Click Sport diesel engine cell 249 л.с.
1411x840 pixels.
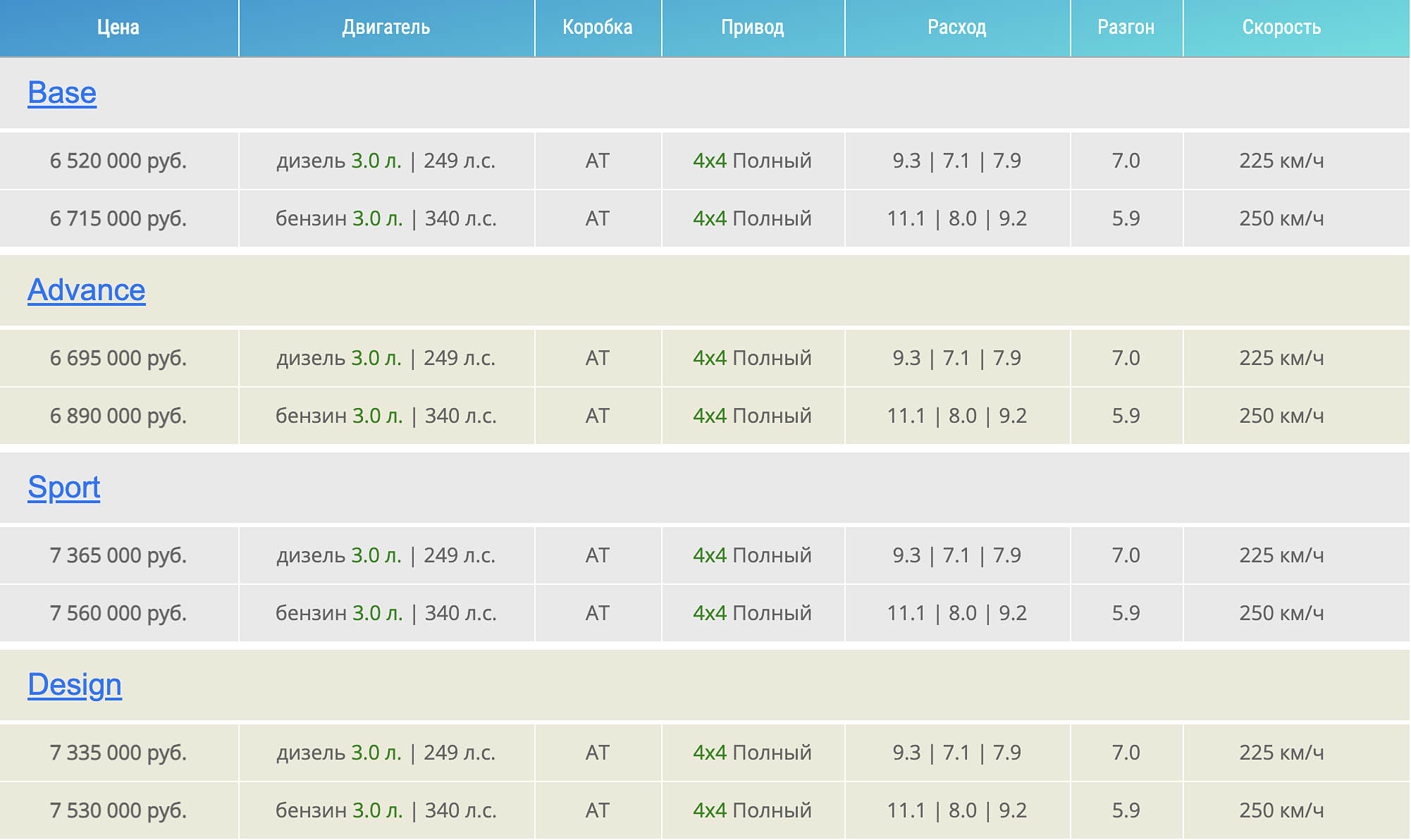click(386, 555)
